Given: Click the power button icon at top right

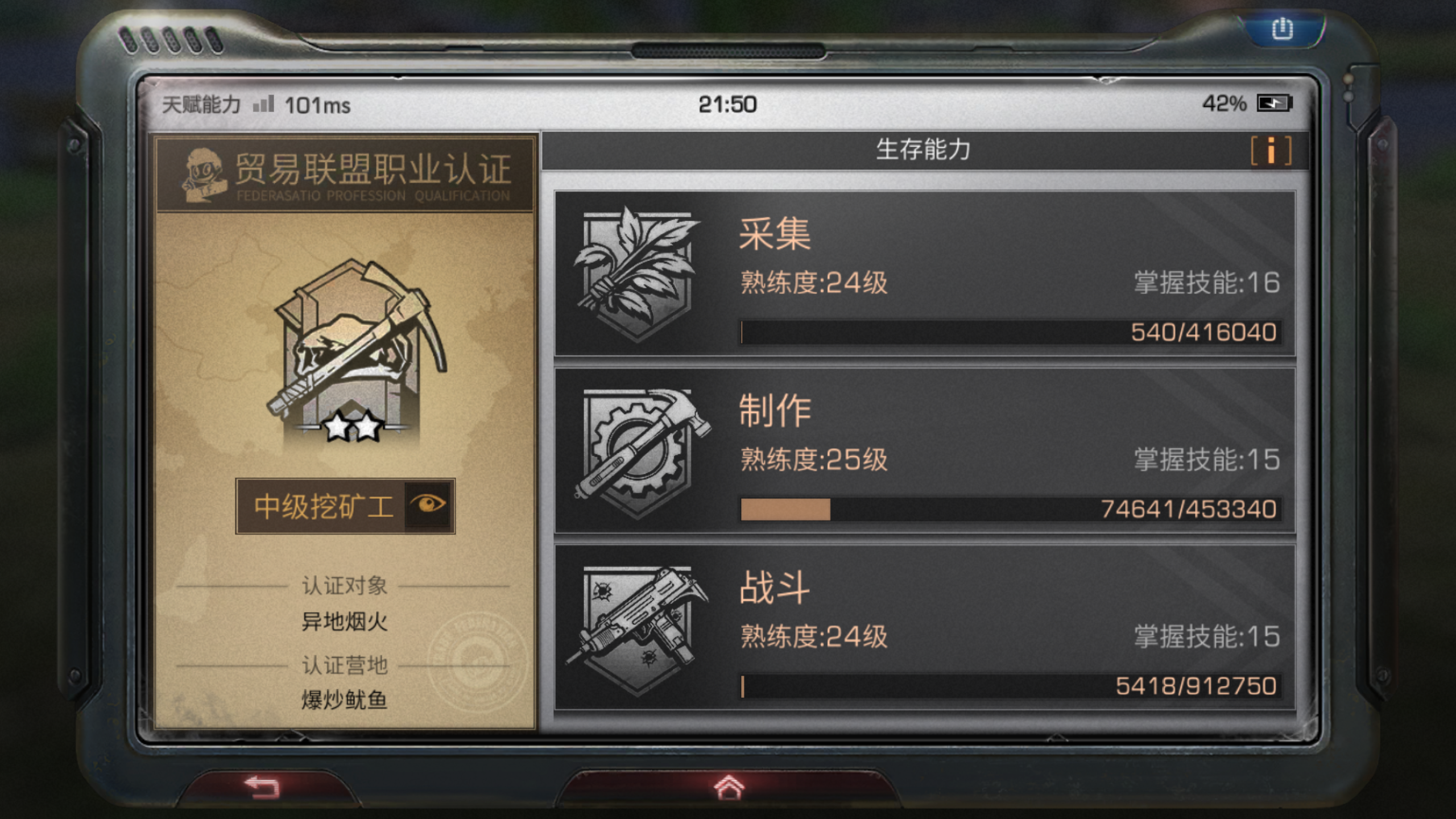Looking at the screenshot, I should coord(1282,28).
